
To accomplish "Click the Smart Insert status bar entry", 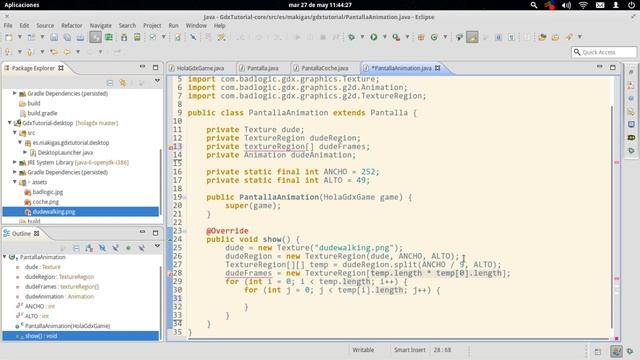I will (x=409, y=350).
